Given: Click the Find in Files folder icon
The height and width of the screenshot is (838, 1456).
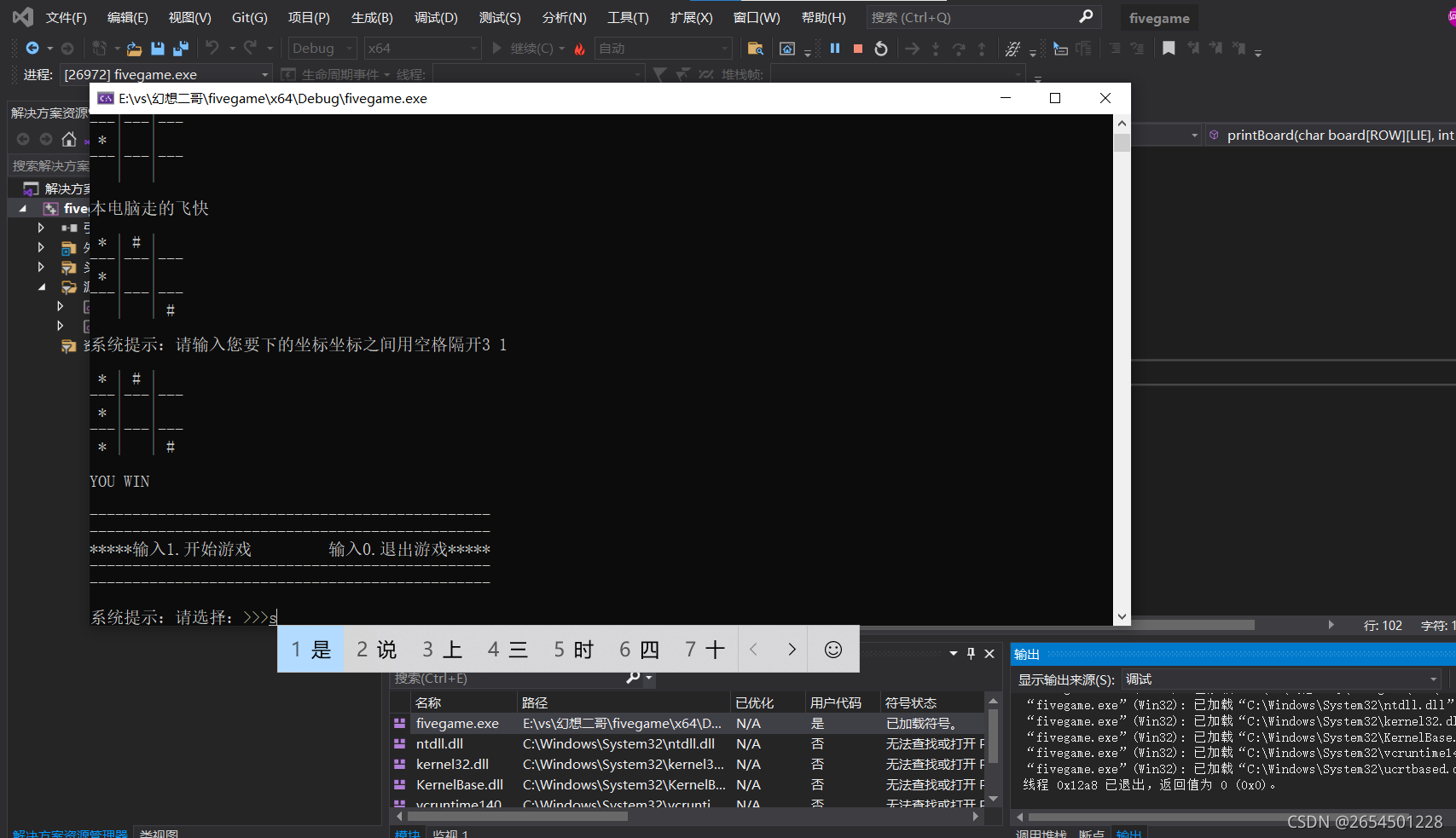Looking at the screenshot, I should [x=755, y=49].
